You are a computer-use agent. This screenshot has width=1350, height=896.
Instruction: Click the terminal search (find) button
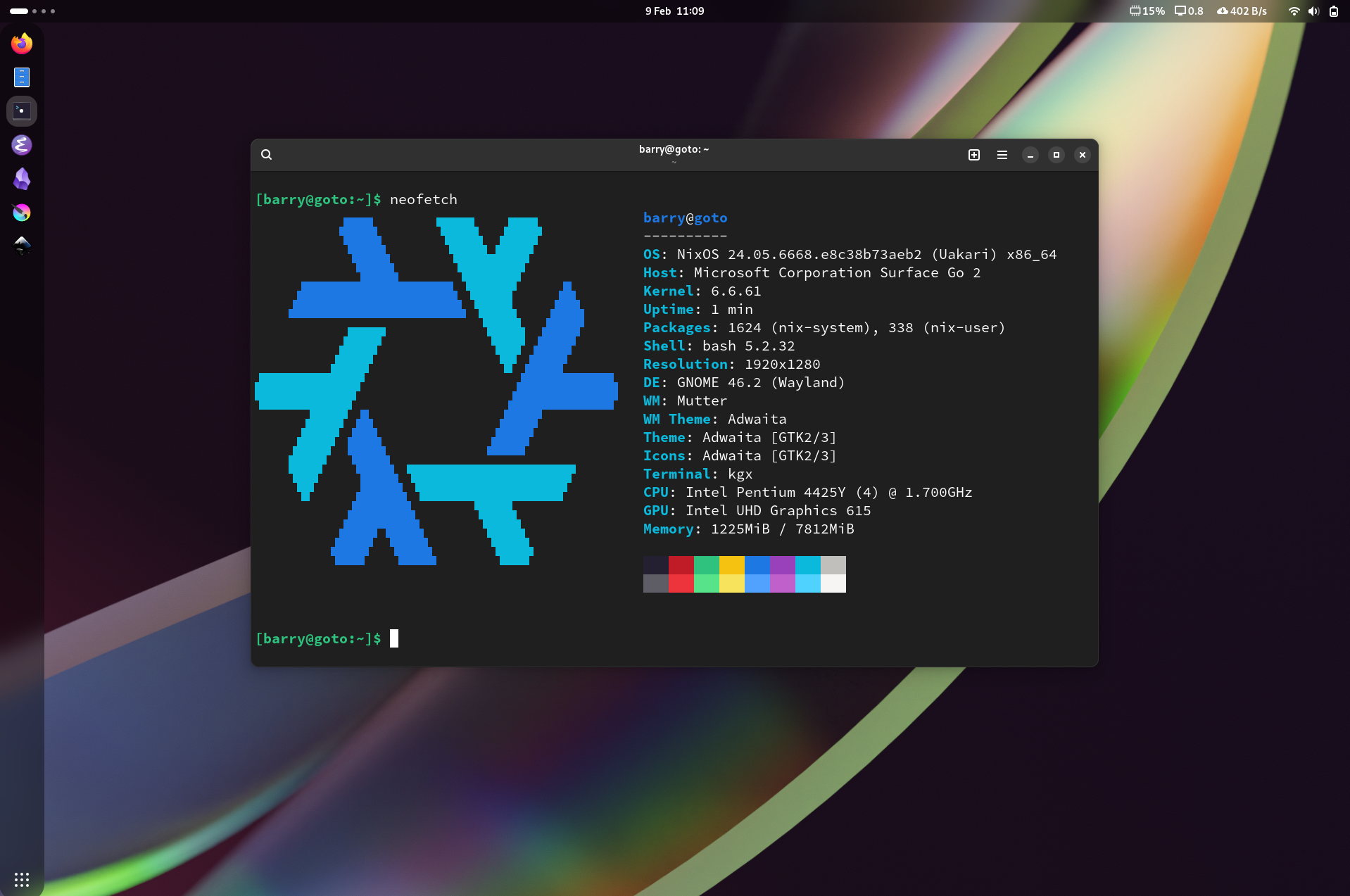[x=266, y=155]
